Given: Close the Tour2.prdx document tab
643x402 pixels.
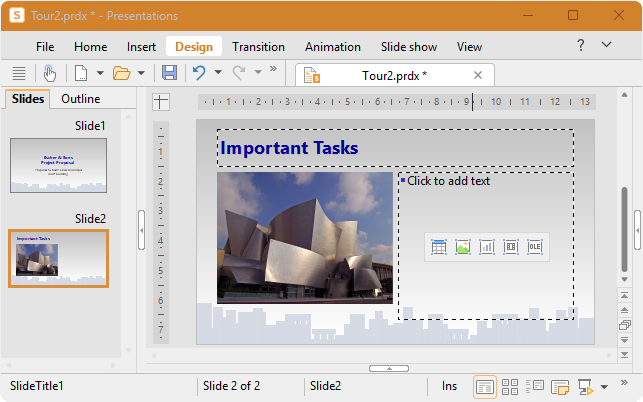Looking at the screenshot, I should 478,75.
